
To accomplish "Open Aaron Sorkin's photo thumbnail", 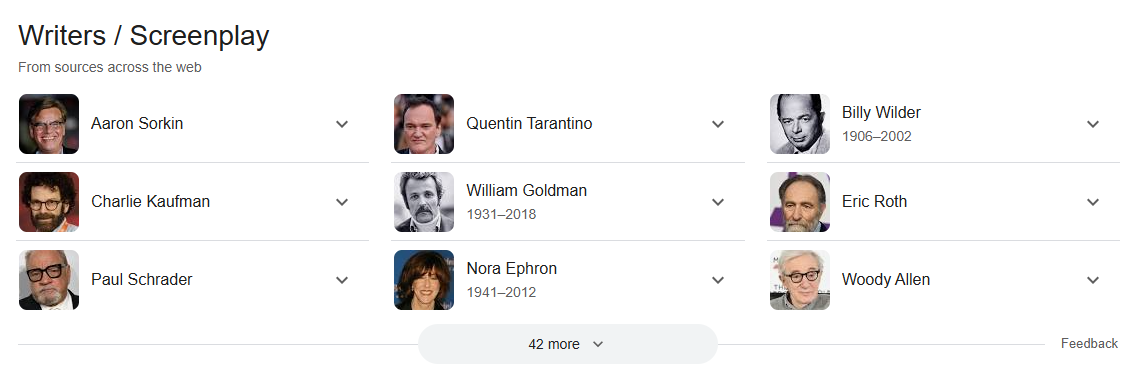I will pos(49,124).
